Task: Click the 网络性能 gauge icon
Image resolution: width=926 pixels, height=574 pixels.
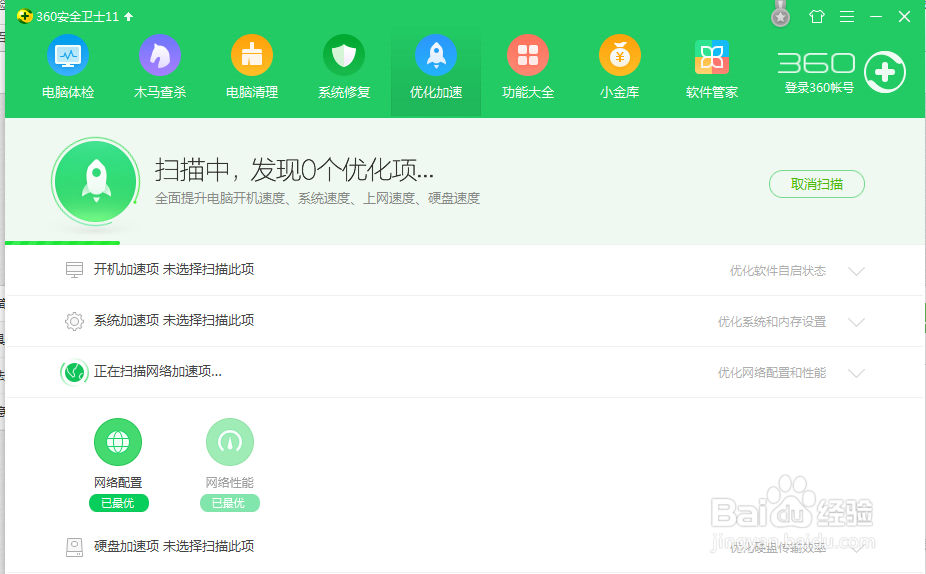Action: [230, 442]
